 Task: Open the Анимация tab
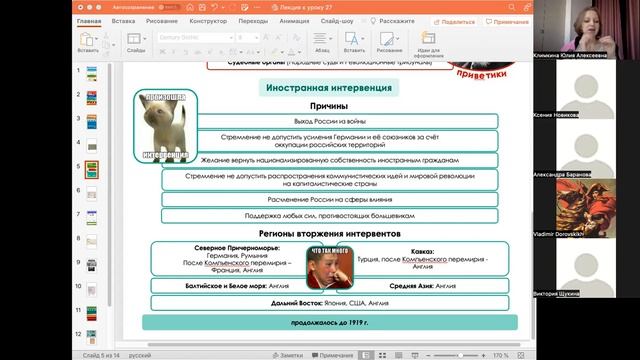[294, 21]
